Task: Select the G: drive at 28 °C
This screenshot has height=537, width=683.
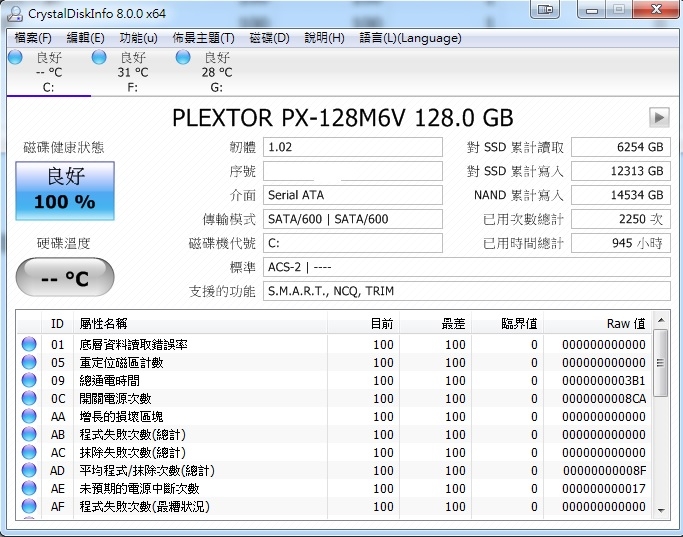Action: tap(216, 72)
